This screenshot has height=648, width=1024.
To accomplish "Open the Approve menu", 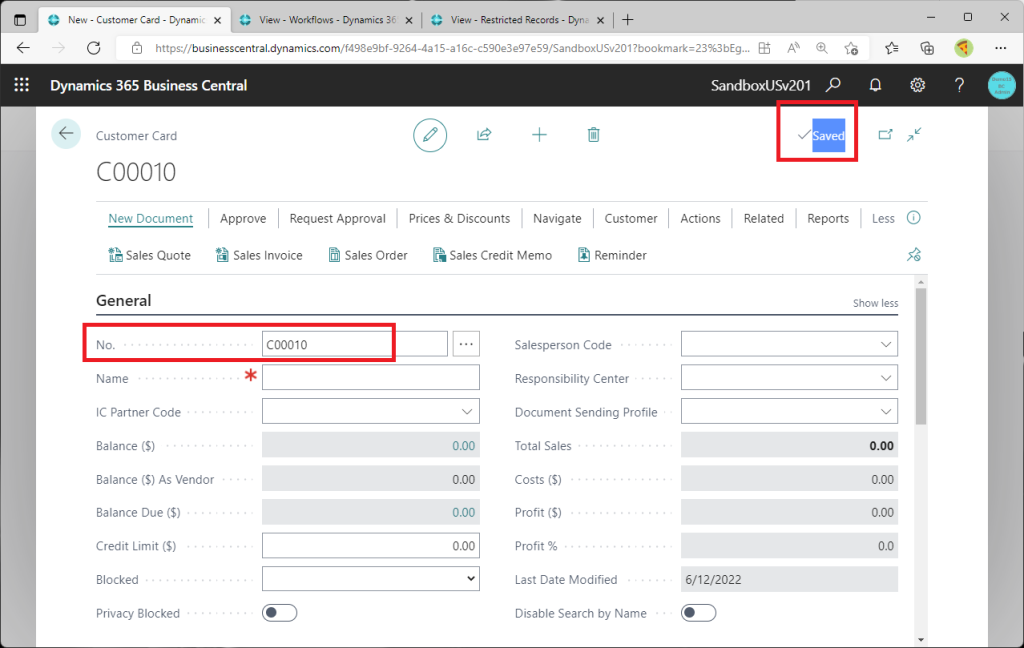I will click(x=243, y=218).
